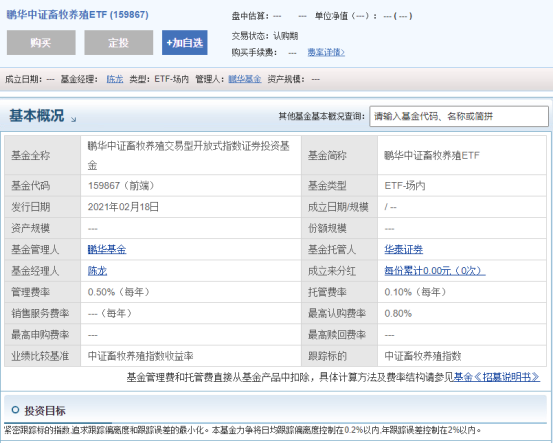Select the 投资目标 section heading
Viewport: 554px width, 444px height.
coord(45,410)
